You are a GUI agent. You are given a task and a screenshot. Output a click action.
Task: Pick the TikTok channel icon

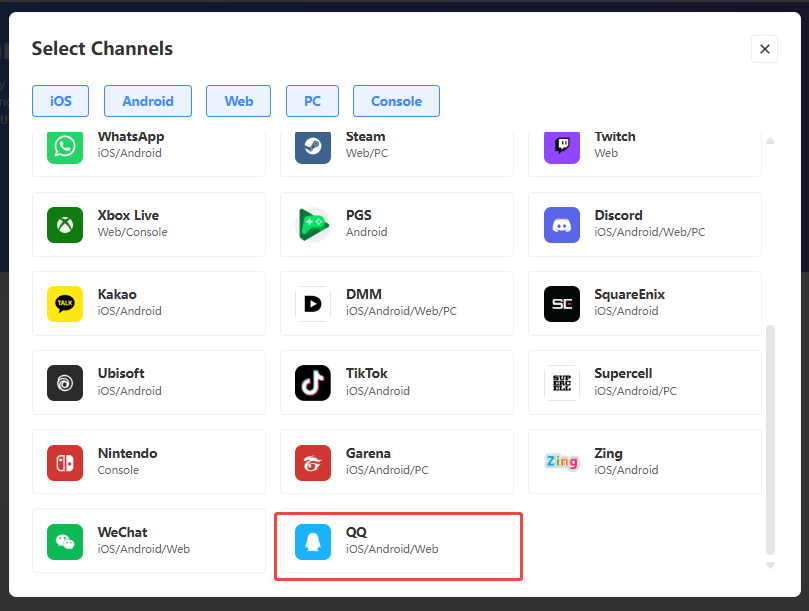tap(313, 382)
